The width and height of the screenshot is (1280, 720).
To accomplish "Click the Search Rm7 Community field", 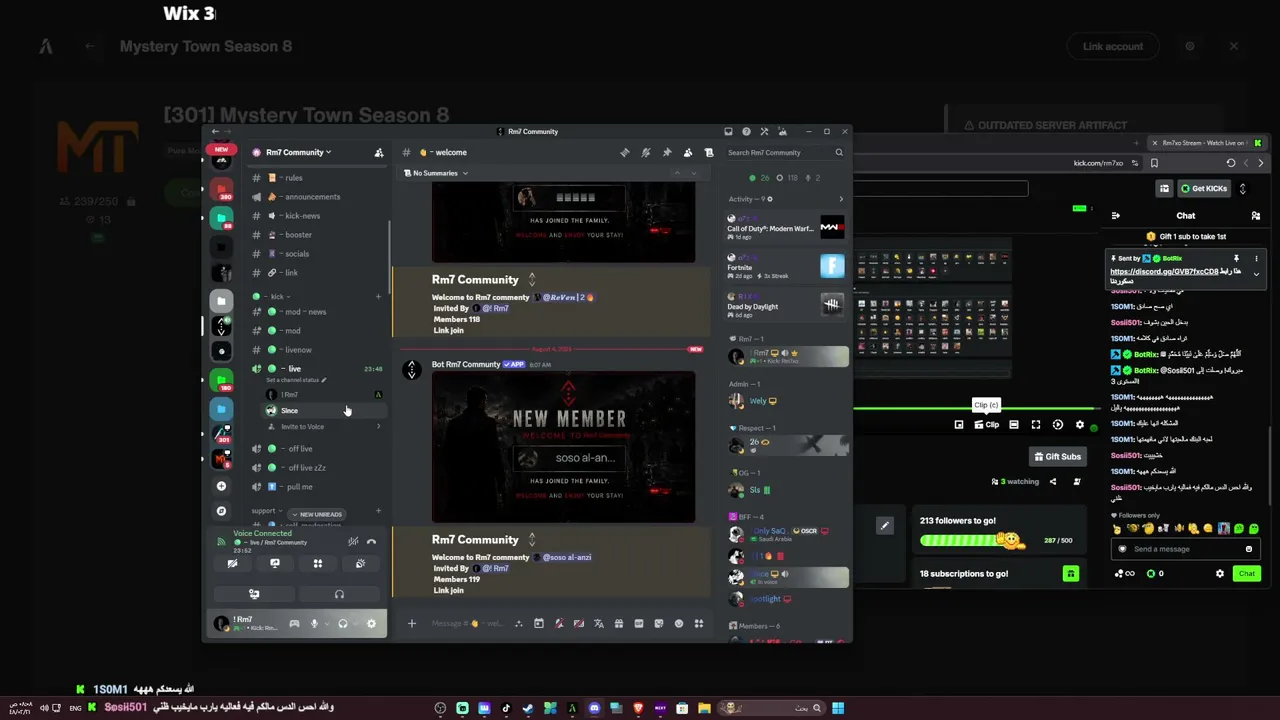I will pyautogui.click(x=785, y=153).
